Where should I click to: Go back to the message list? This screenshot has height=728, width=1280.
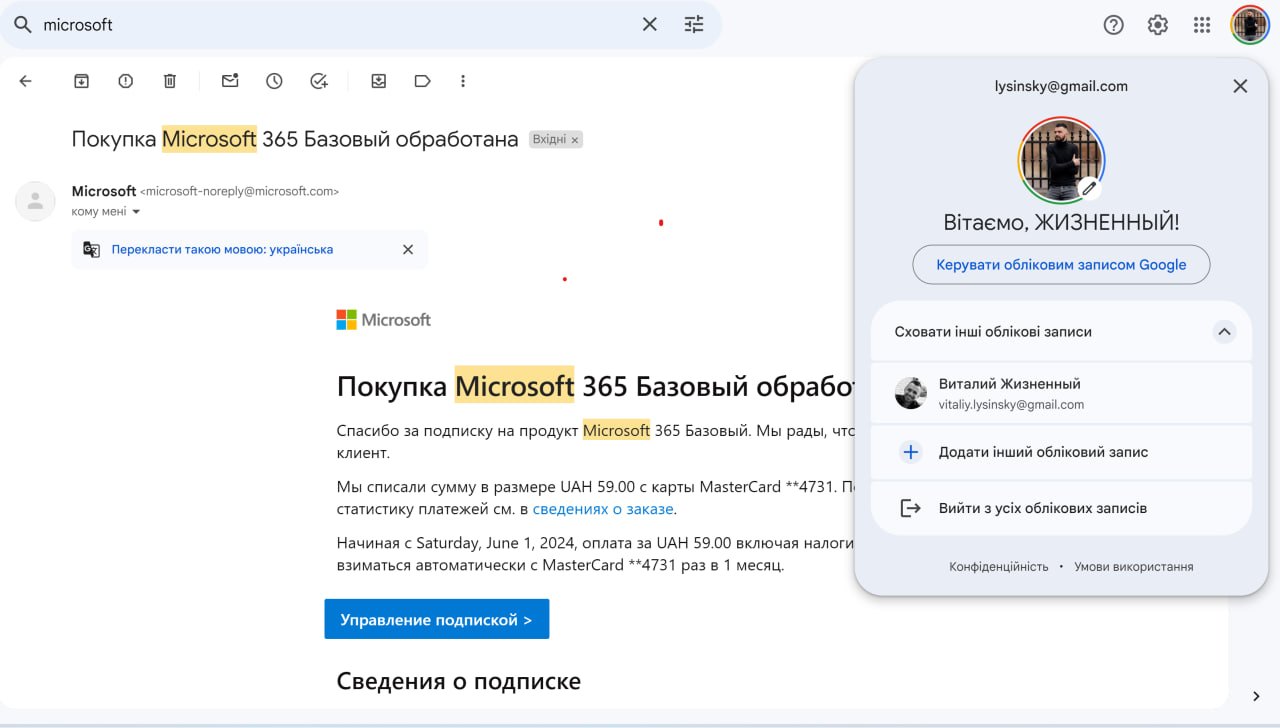26,81
